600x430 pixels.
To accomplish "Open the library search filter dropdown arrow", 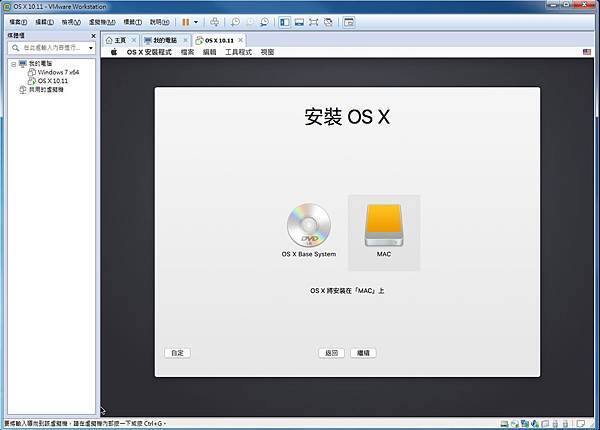I will (91, 48).
